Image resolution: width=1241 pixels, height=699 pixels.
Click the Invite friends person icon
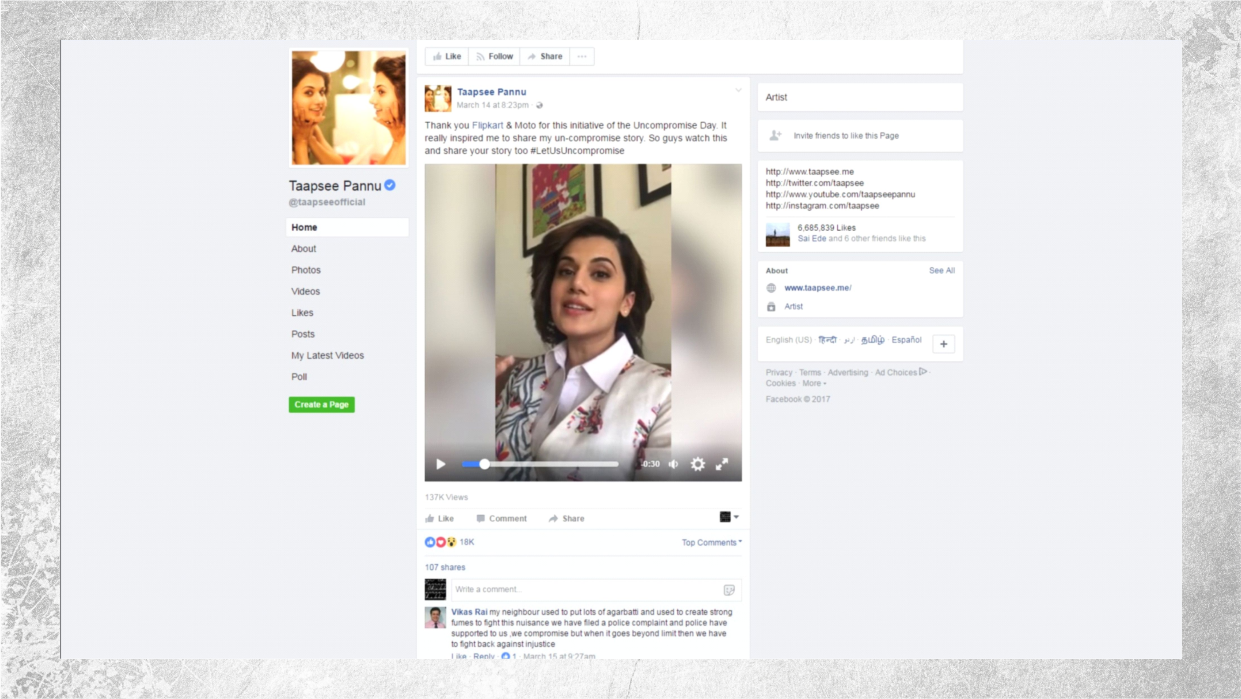[x=775, y=135]
